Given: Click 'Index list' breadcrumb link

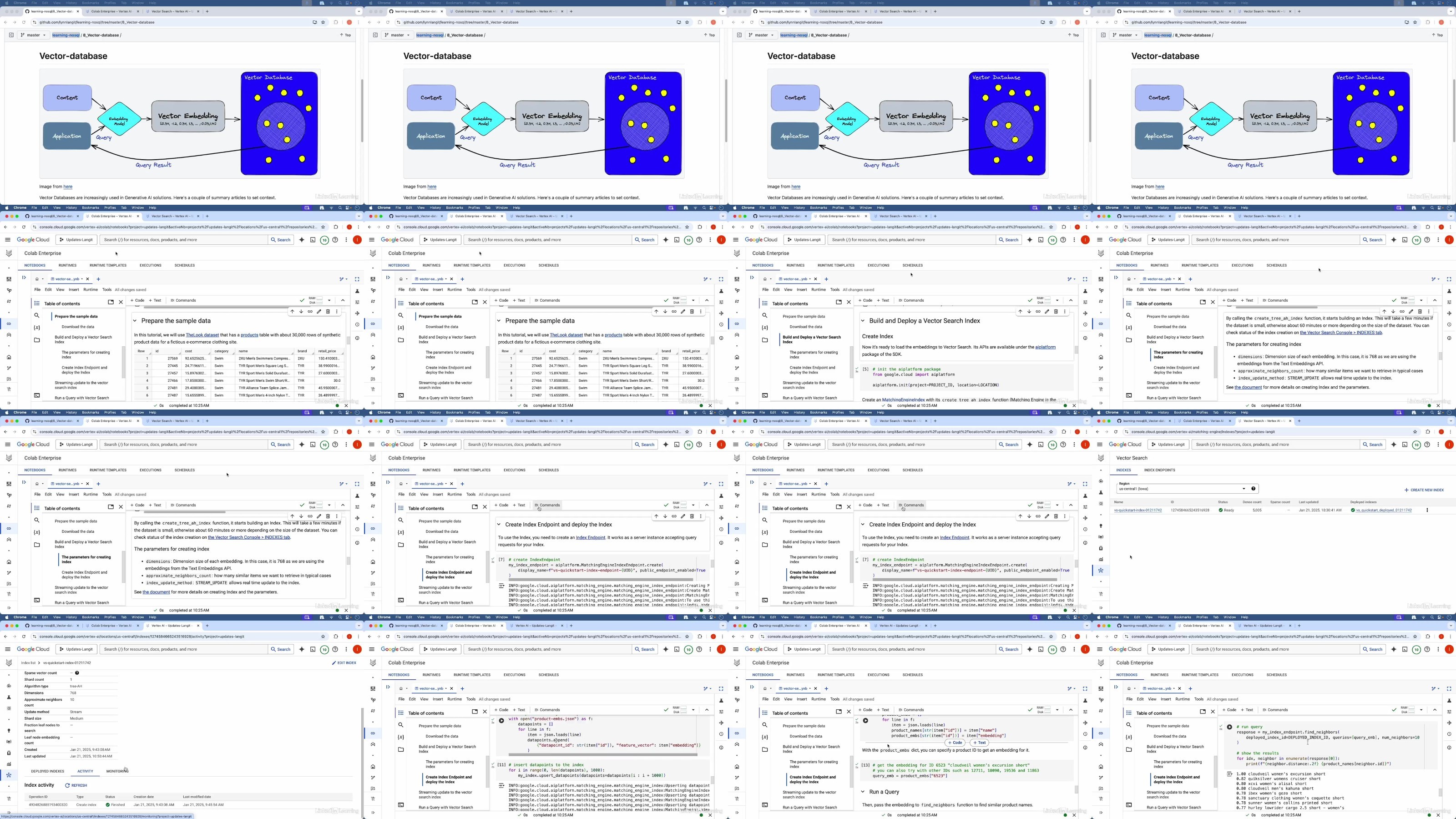Looking at the screenshot, I should point(28,662).
